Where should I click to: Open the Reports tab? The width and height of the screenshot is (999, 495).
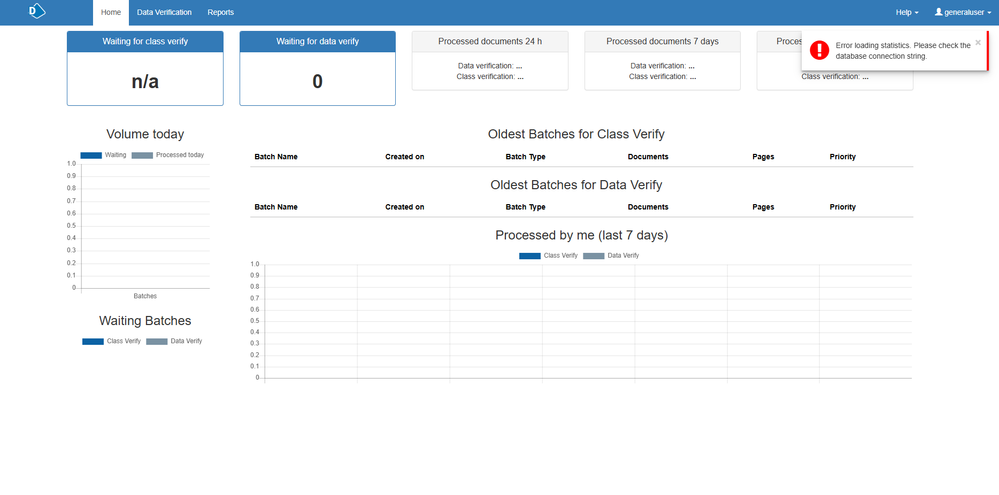[x=220, y=12]
